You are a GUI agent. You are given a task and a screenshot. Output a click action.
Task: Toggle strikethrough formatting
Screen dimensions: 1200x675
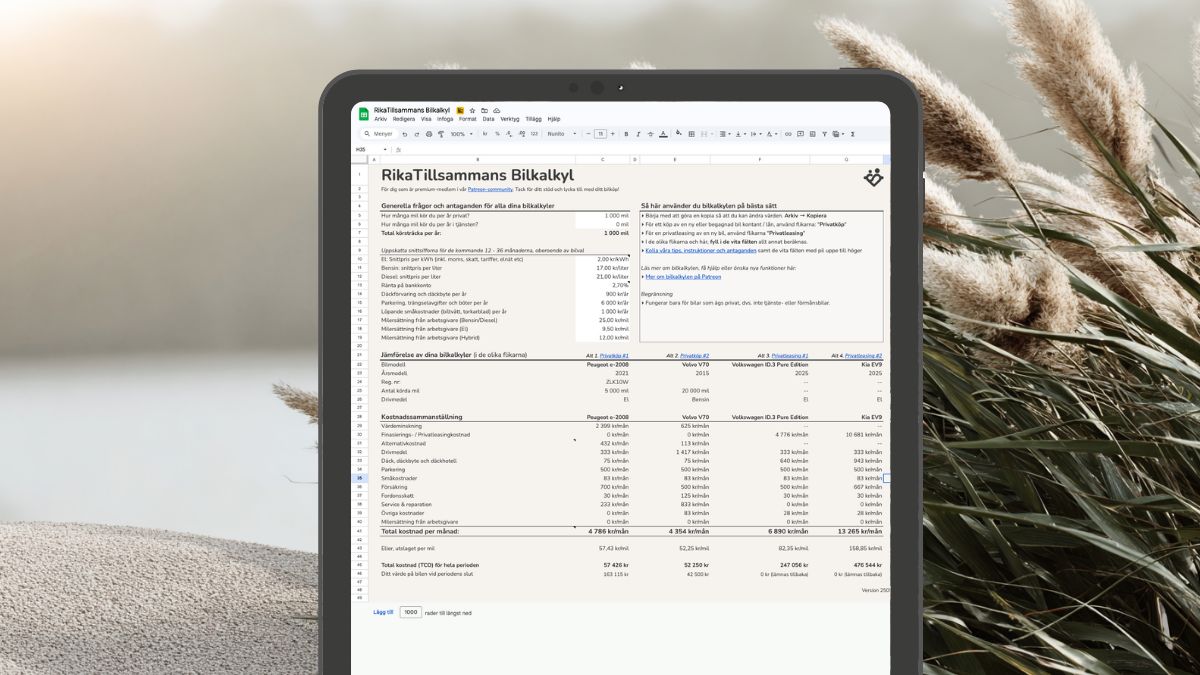[x=650, y=134]
